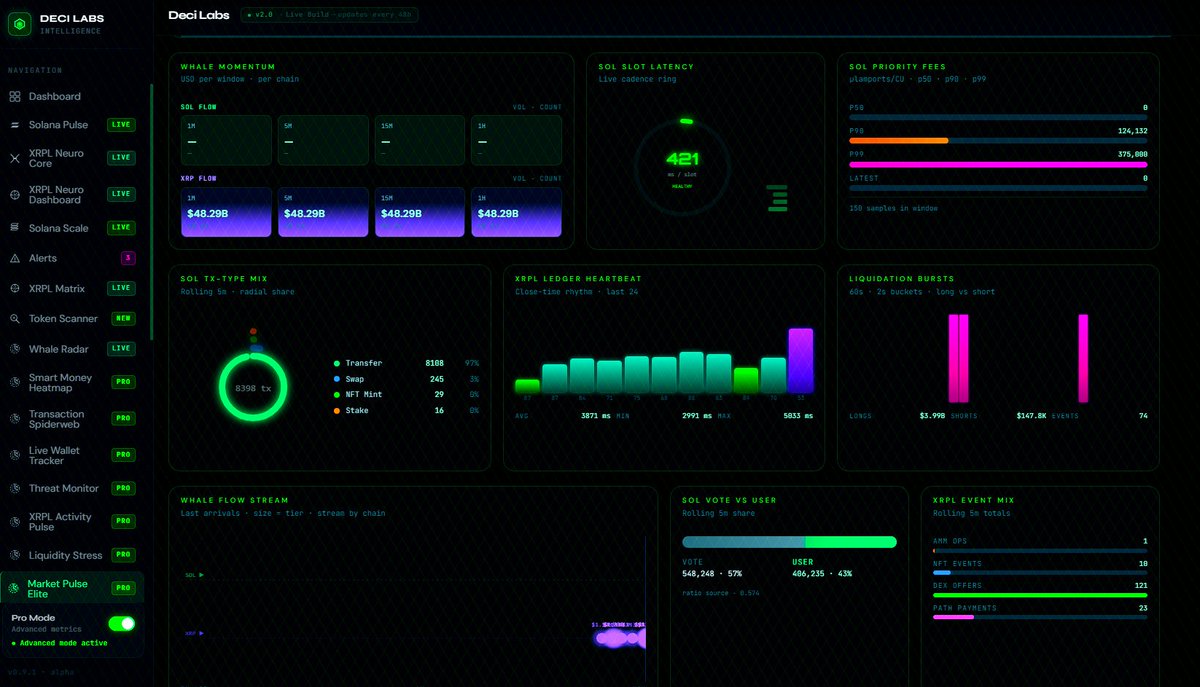1200x687 pixels.
Task: Click the Smart Money Heatmap icon
Action: point(15,383)
